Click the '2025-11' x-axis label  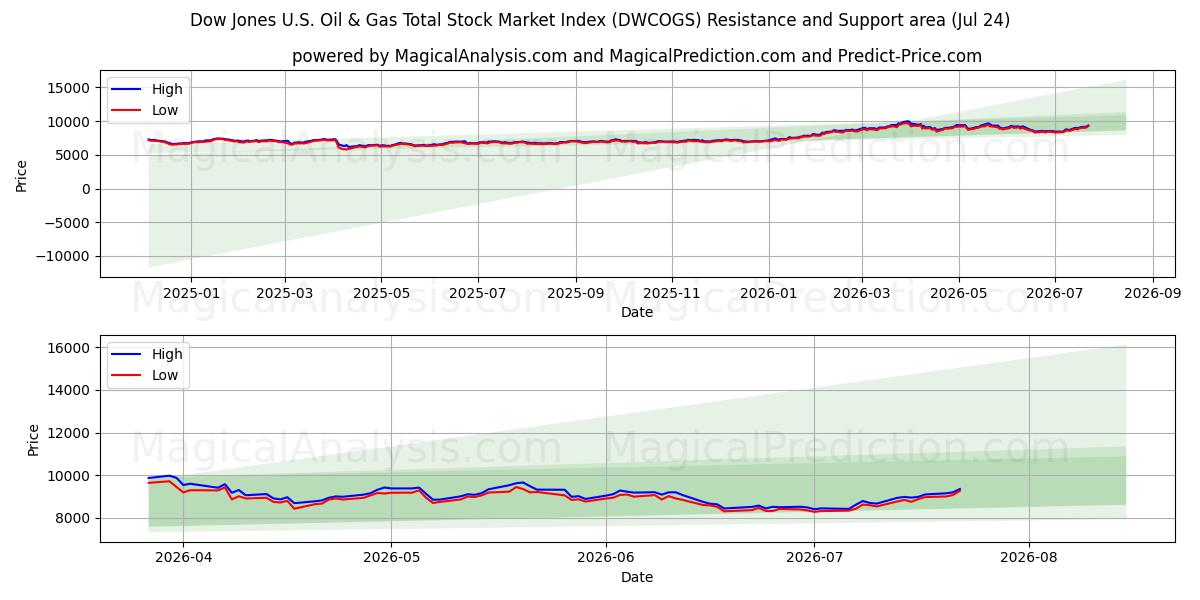pyautogui.click(x=671, y=293)
